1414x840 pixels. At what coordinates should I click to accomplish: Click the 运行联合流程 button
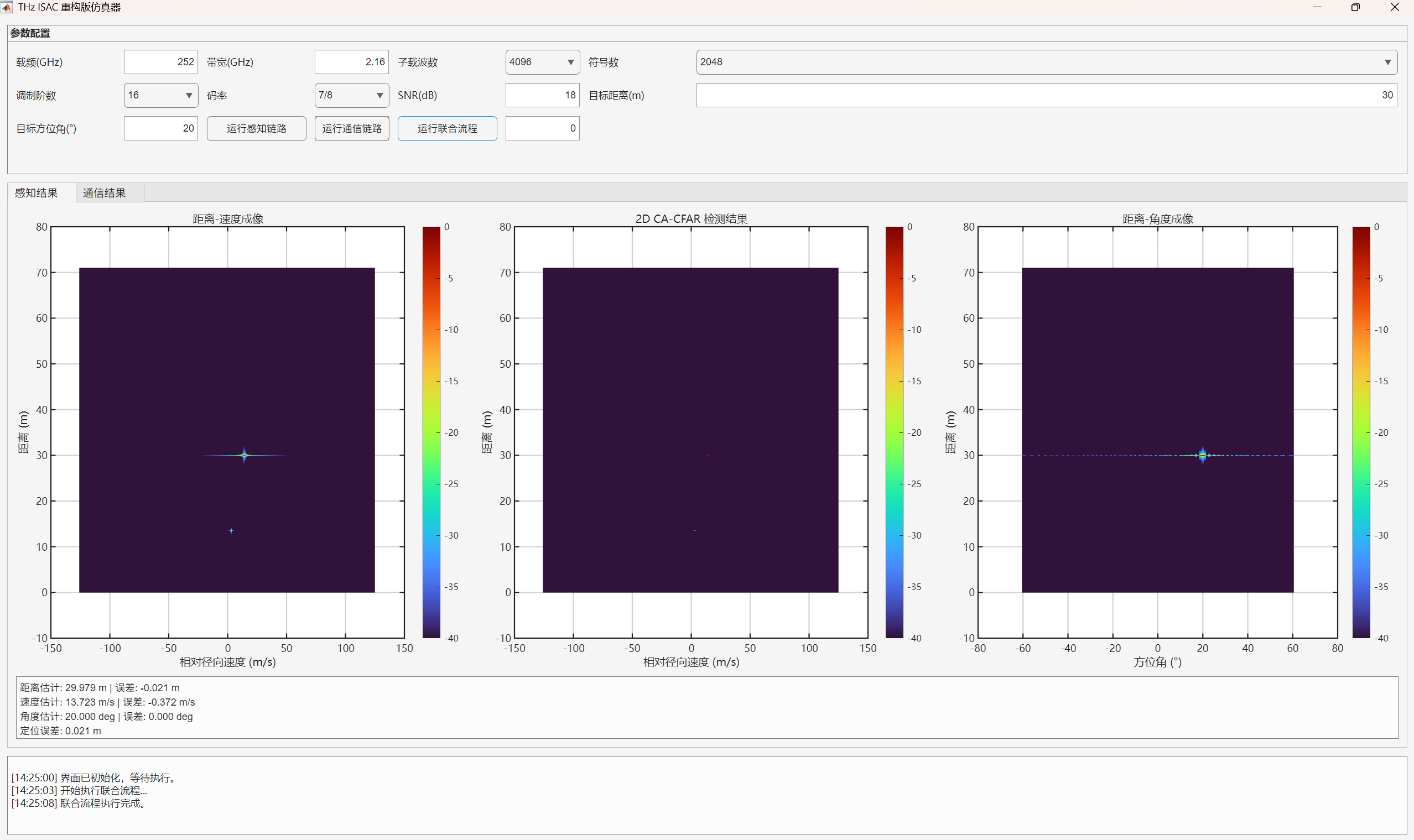coord(447,128)
